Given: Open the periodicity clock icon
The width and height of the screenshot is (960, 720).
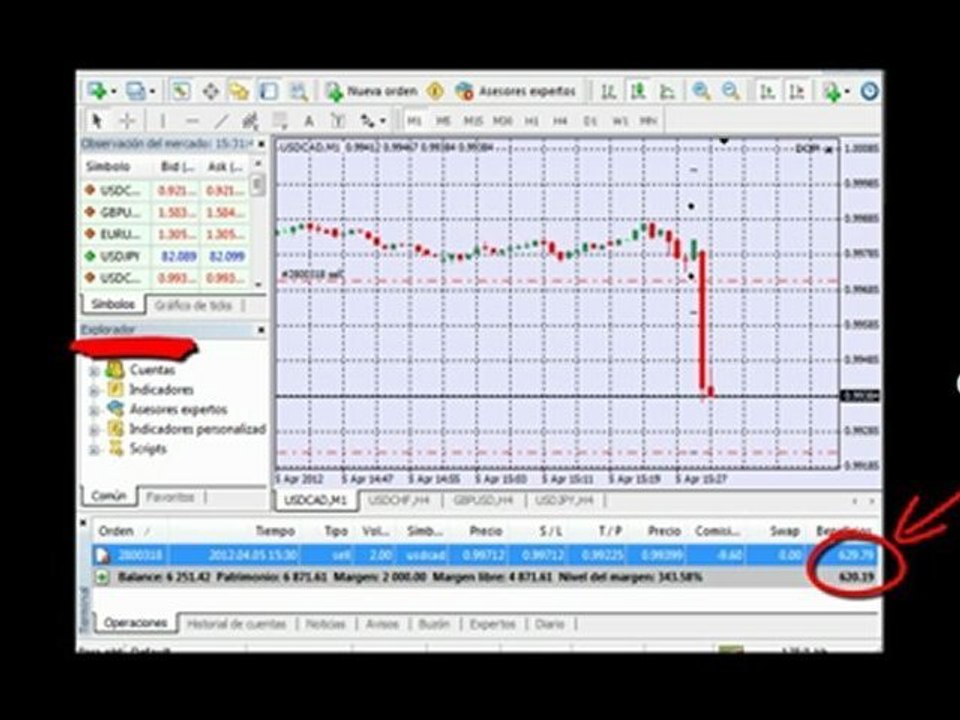Looking at the screenshot, I should [x=869, y=91].
